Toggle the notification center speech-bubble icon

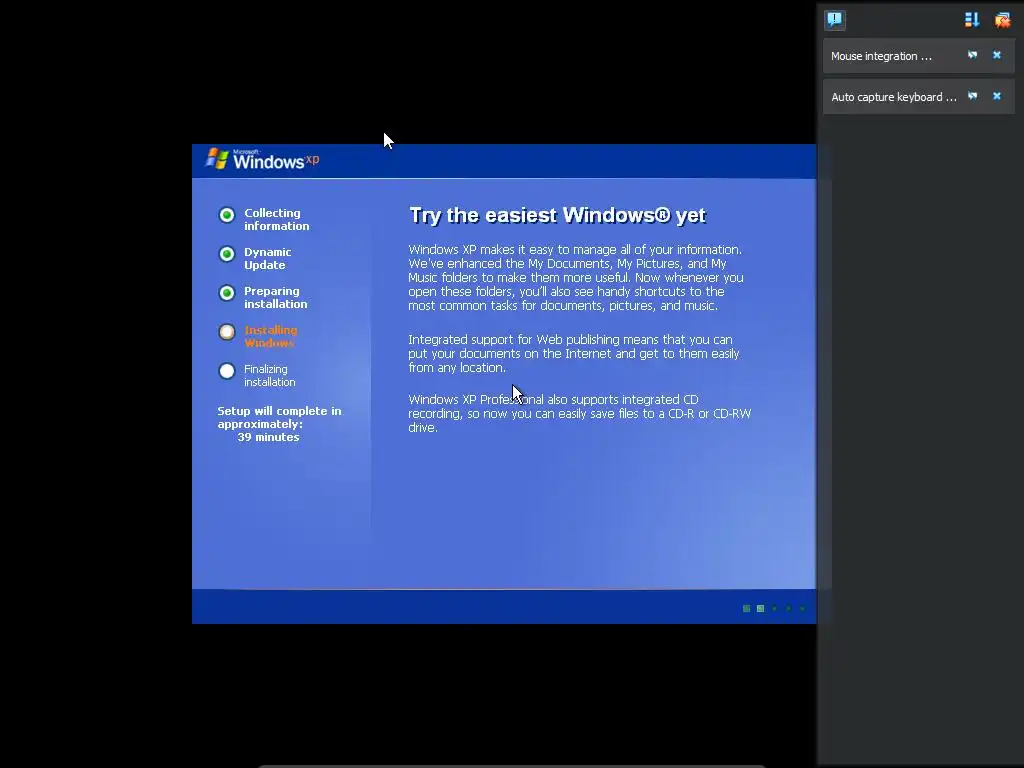click(835, 20)
